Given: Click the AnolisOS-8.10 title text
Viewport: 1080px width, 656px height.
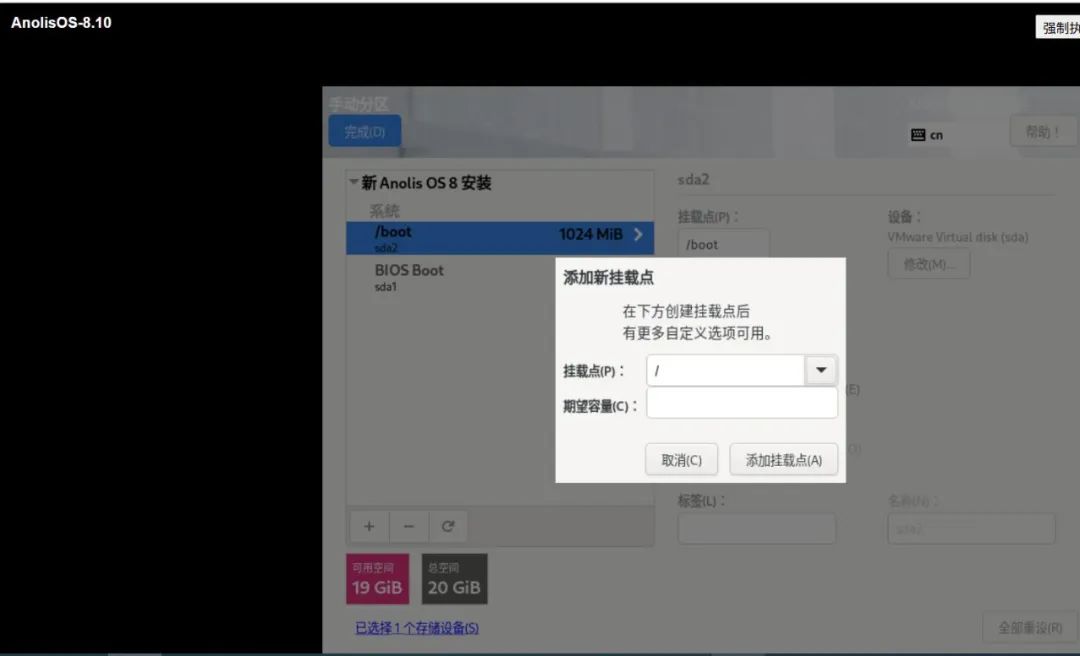Looking at the screenshot, I should [x=61, y=23].
